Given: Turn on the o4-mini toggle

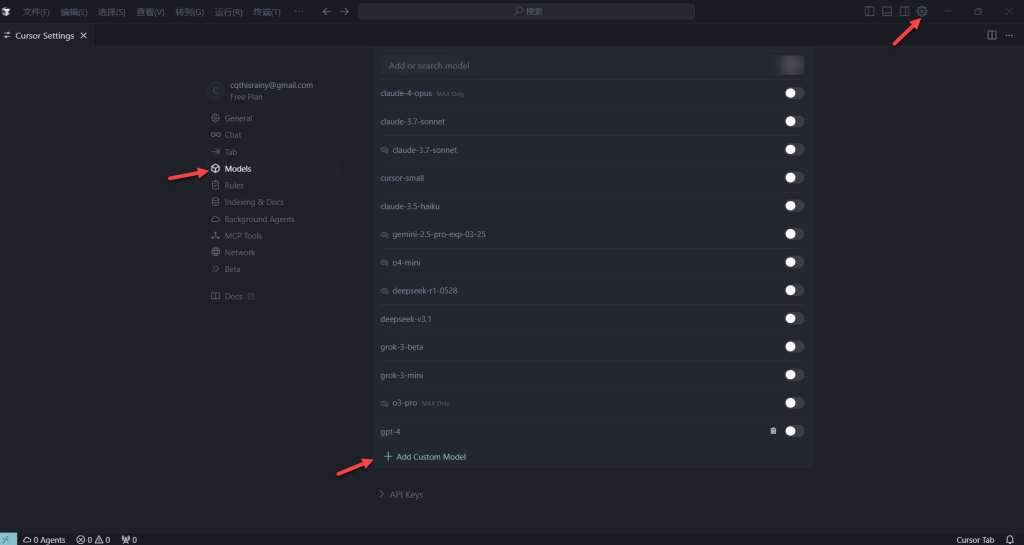Looking at the screenshot, I should (x=794, y=262).
